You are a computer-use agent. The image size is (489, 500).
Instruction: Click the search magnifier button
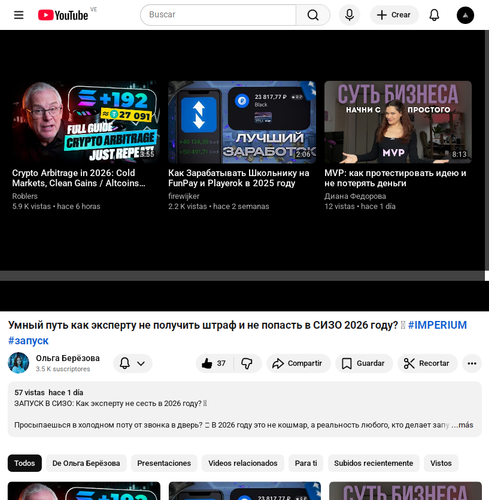313,15
